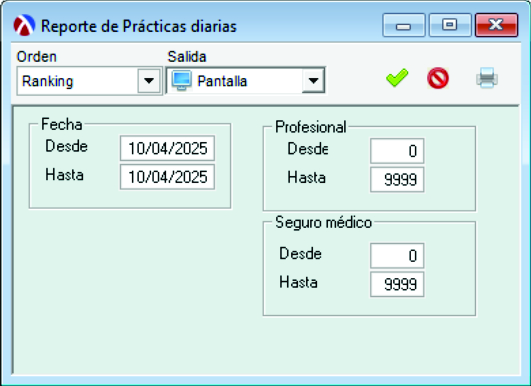This screenshot has height=386, width=531.
Task: Confirm report with the green checkmark icon
Action: pos(397,78)
